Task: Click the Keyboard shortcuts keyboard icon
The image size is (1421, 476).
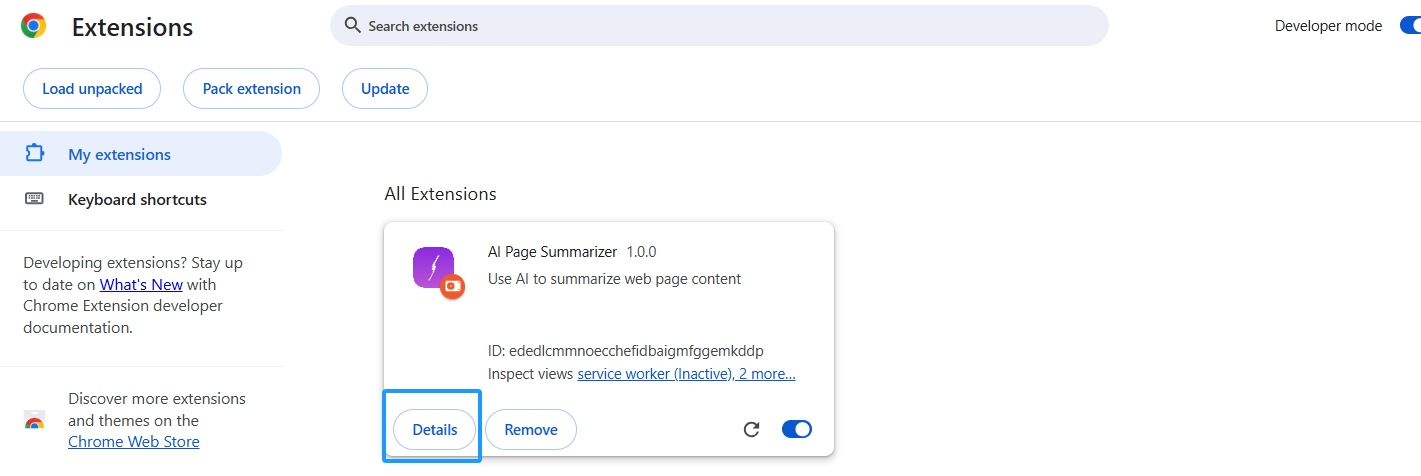Action: point(35,199)
